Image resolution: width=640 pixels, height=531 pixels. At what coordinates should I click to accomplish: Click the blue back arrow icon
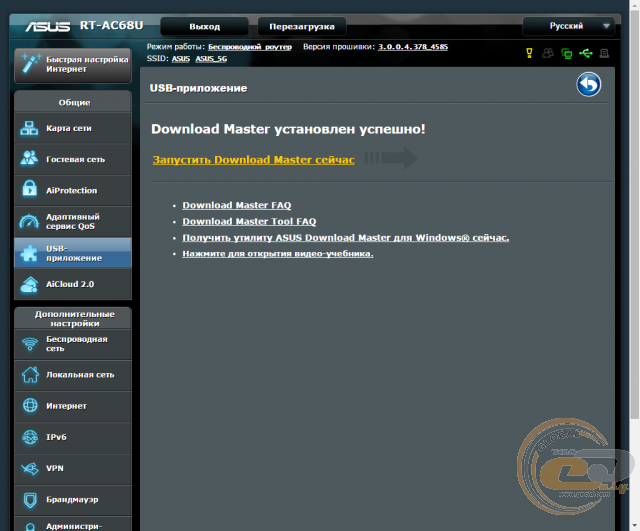pos(588,84)
